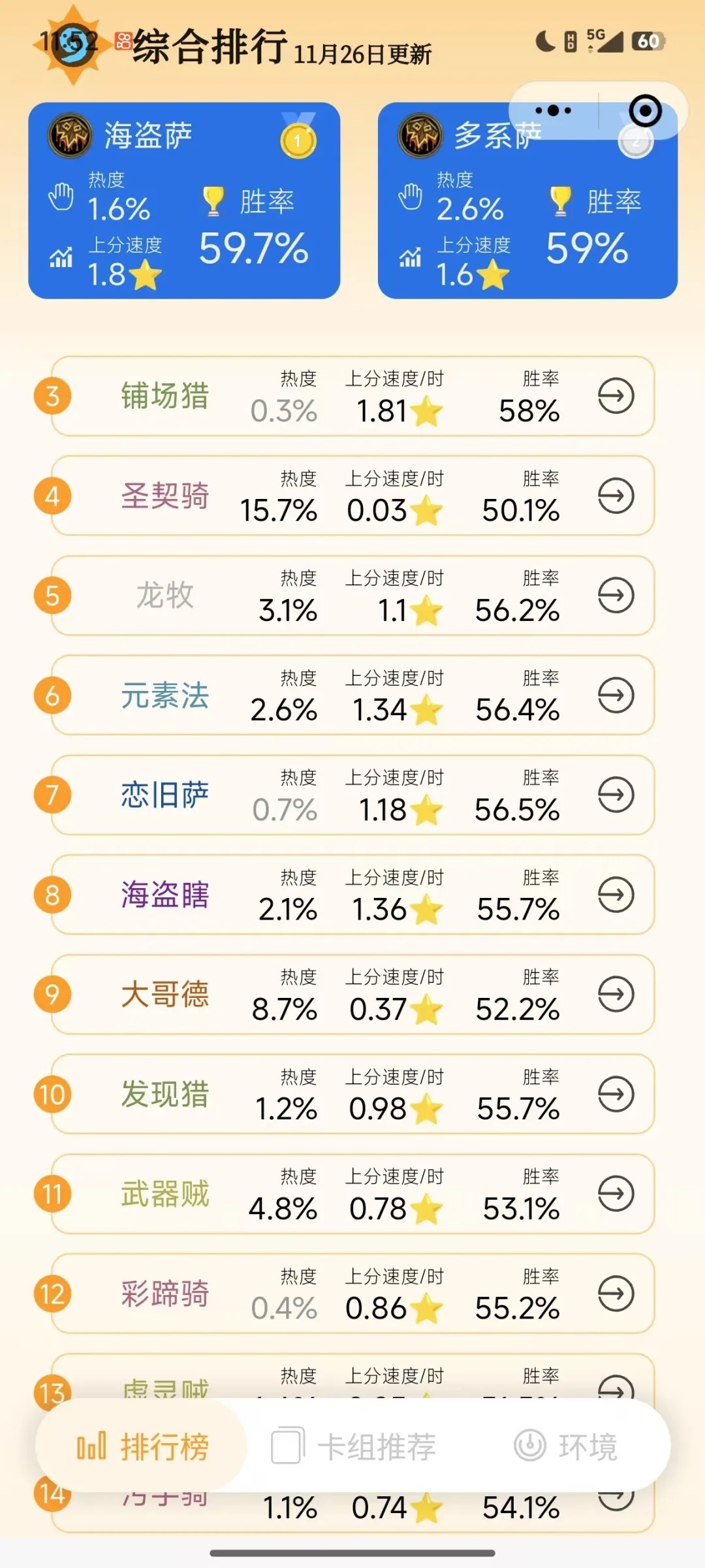Tap the mini-program close circle icon
Screen dimensions: 705x1568
[645, 110]
